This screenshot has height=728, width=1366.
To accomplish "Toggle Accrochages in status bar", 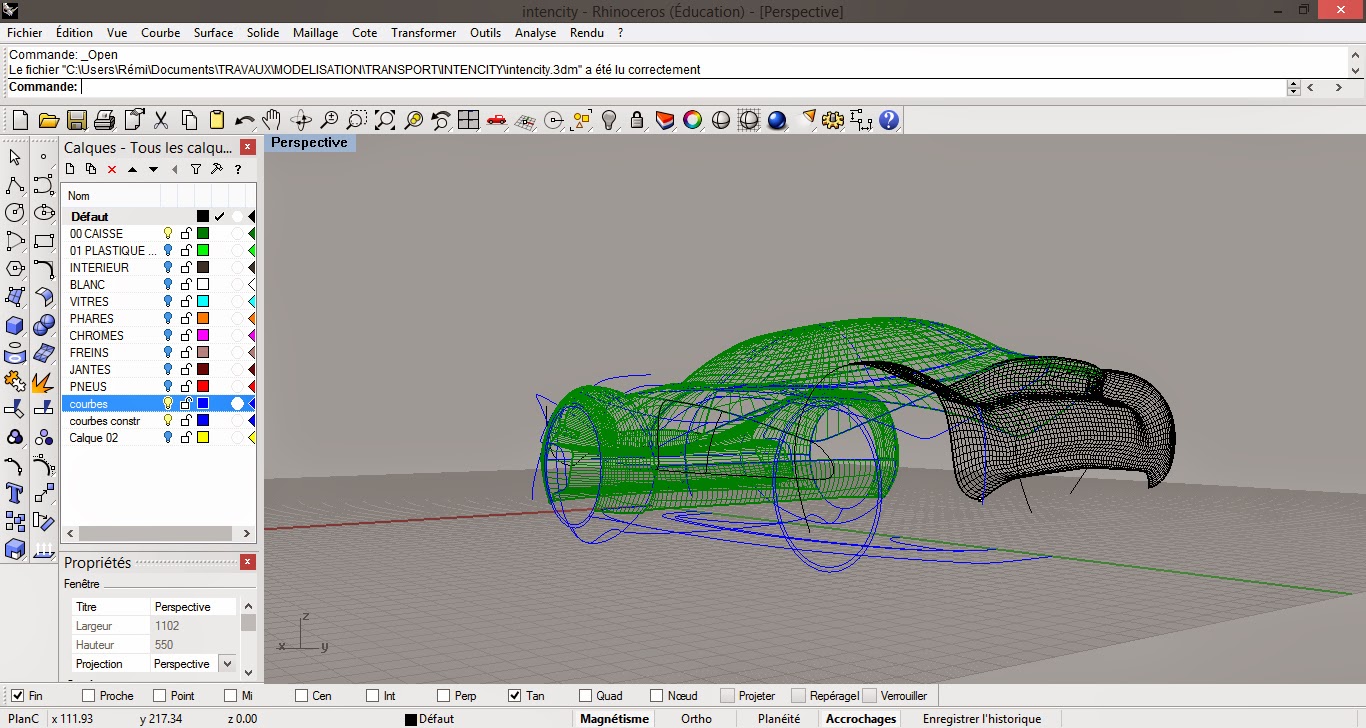I will tap(861, 719).
